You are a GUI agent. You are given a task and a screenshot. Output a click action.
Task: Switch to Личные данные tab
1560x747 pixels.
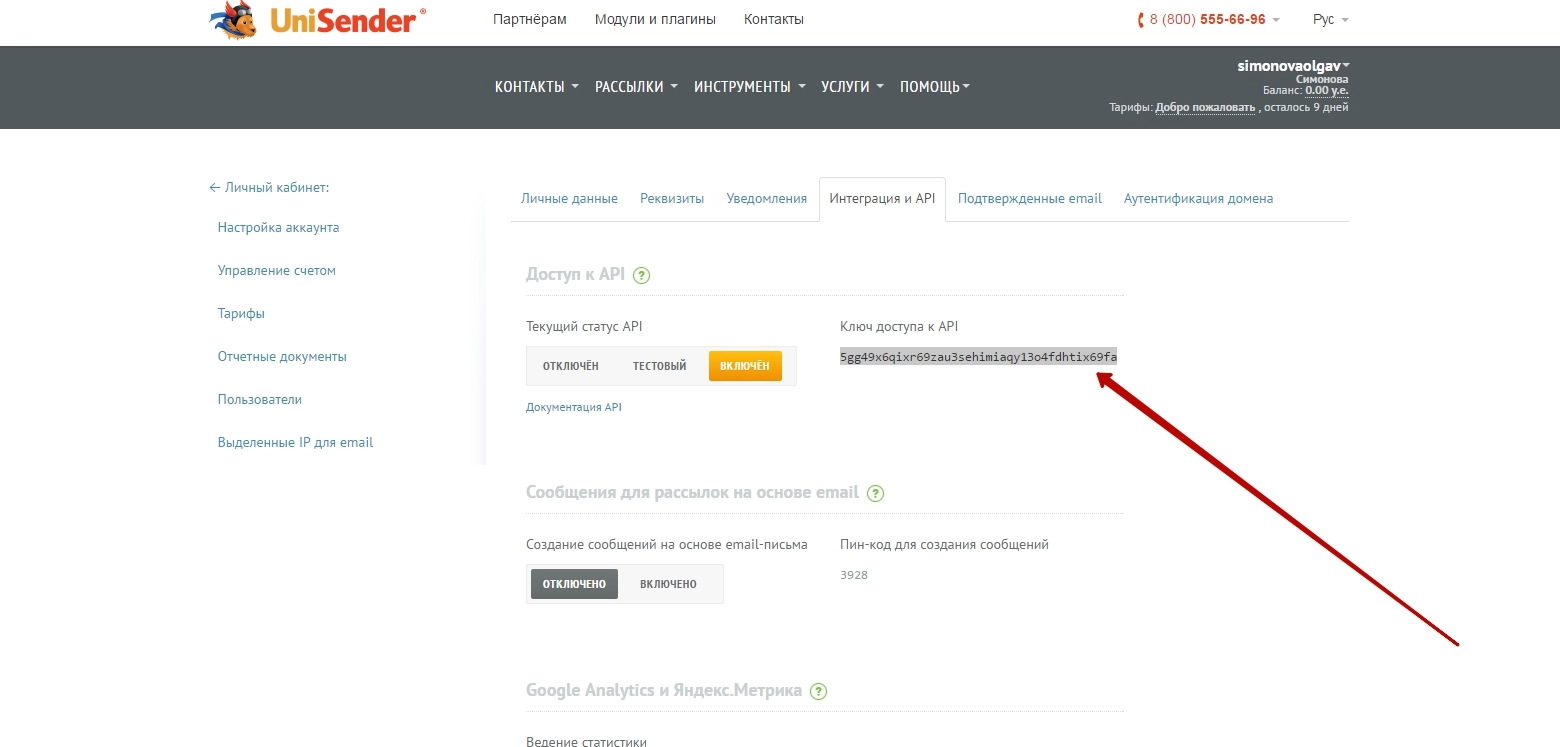tap(569, 198)
